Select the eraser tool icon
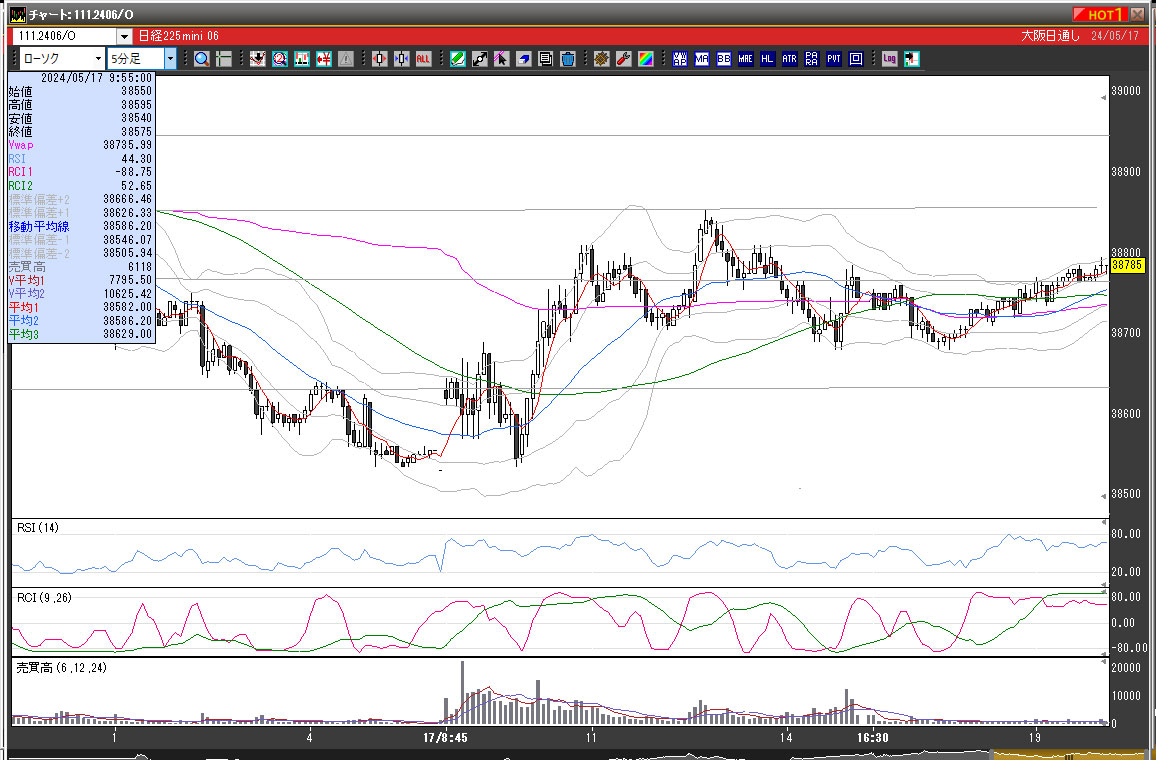1156x760 pixels. tap(523, 59)
